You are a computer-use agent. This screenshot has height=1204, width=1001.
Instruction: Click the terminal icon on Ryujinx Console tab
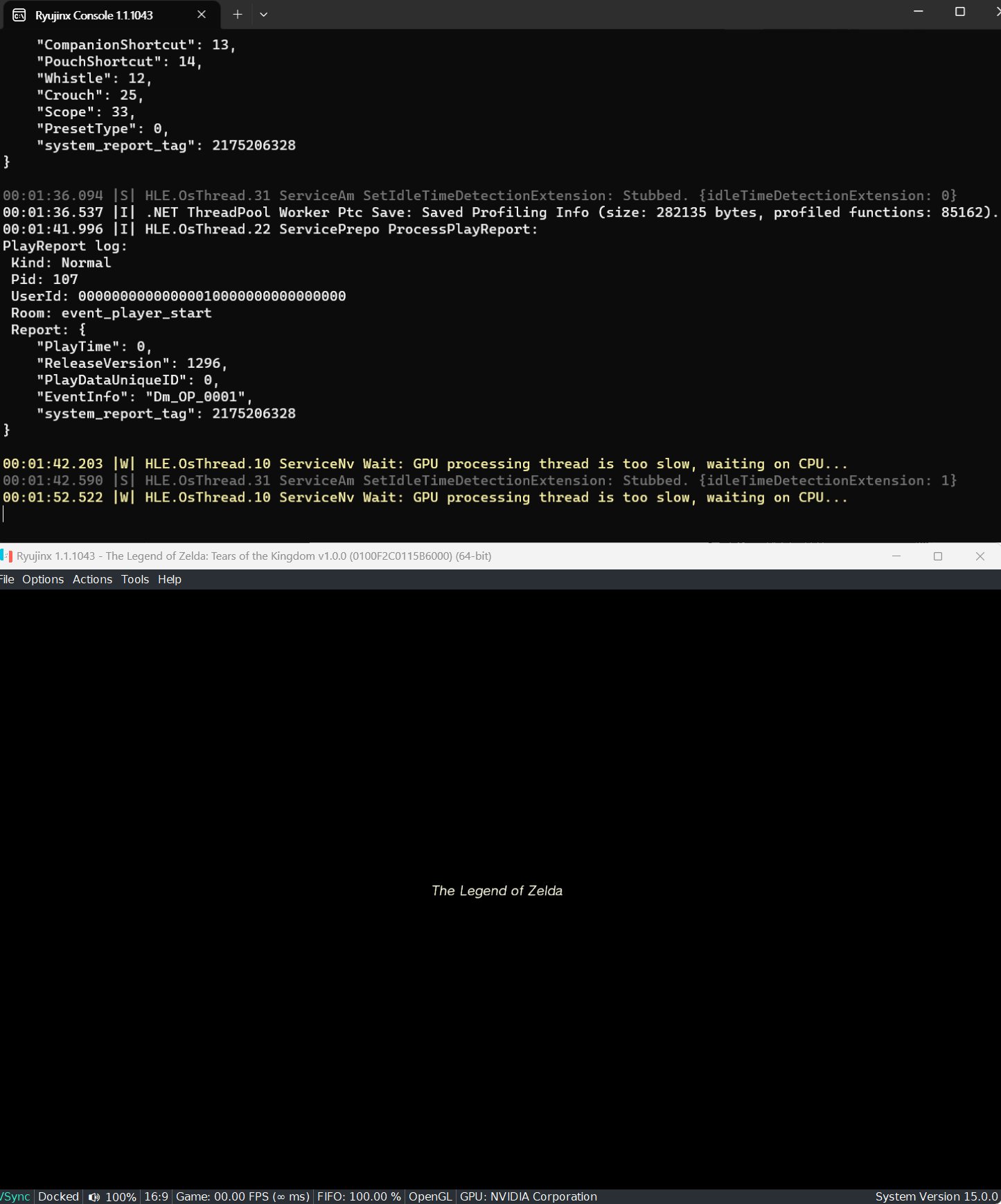click(19, 15)
